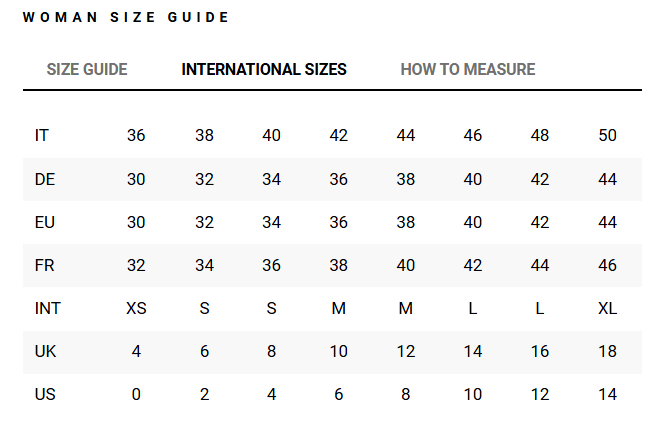Select the XS size in INT row
The height and width of the screenshot is (421, 648).
coord(136,308)
